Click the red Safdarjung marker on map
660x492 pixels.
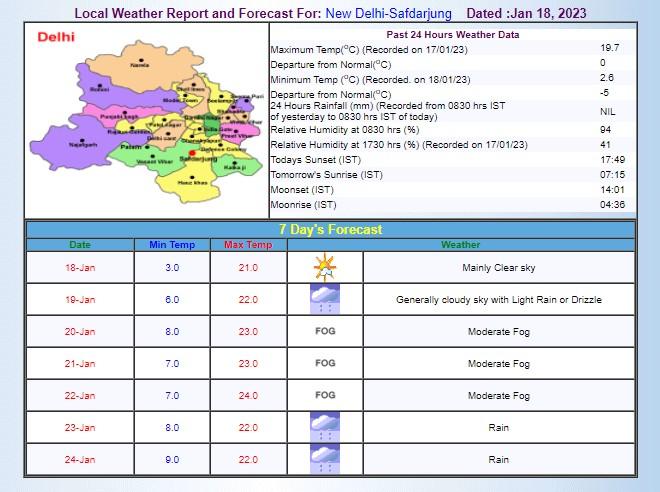click(x=190, y=153)
